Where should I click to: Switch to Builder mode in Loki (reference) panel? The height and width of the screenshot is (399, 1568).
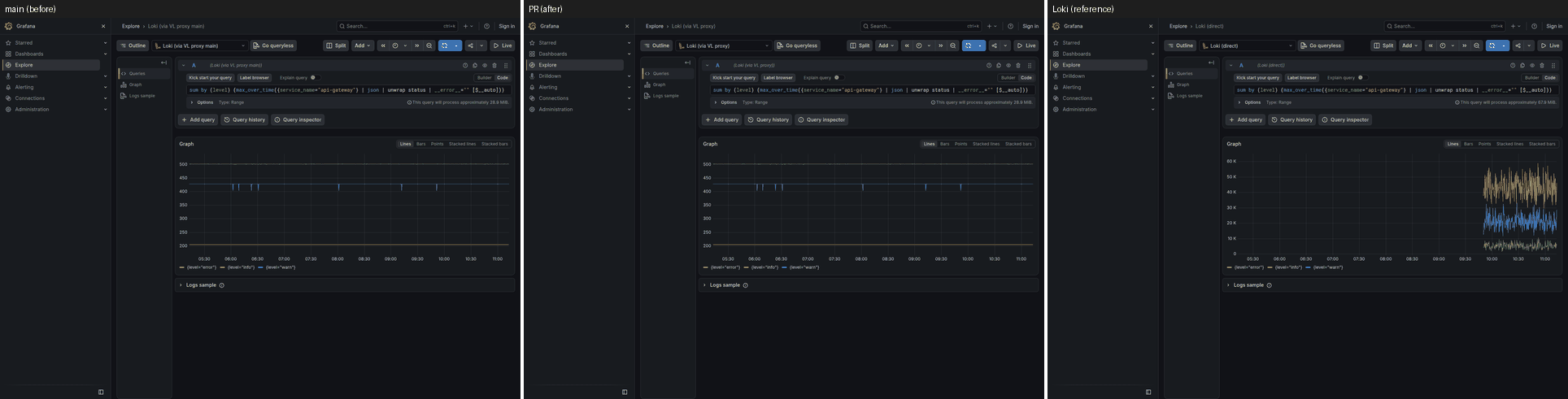[1531, 78]
